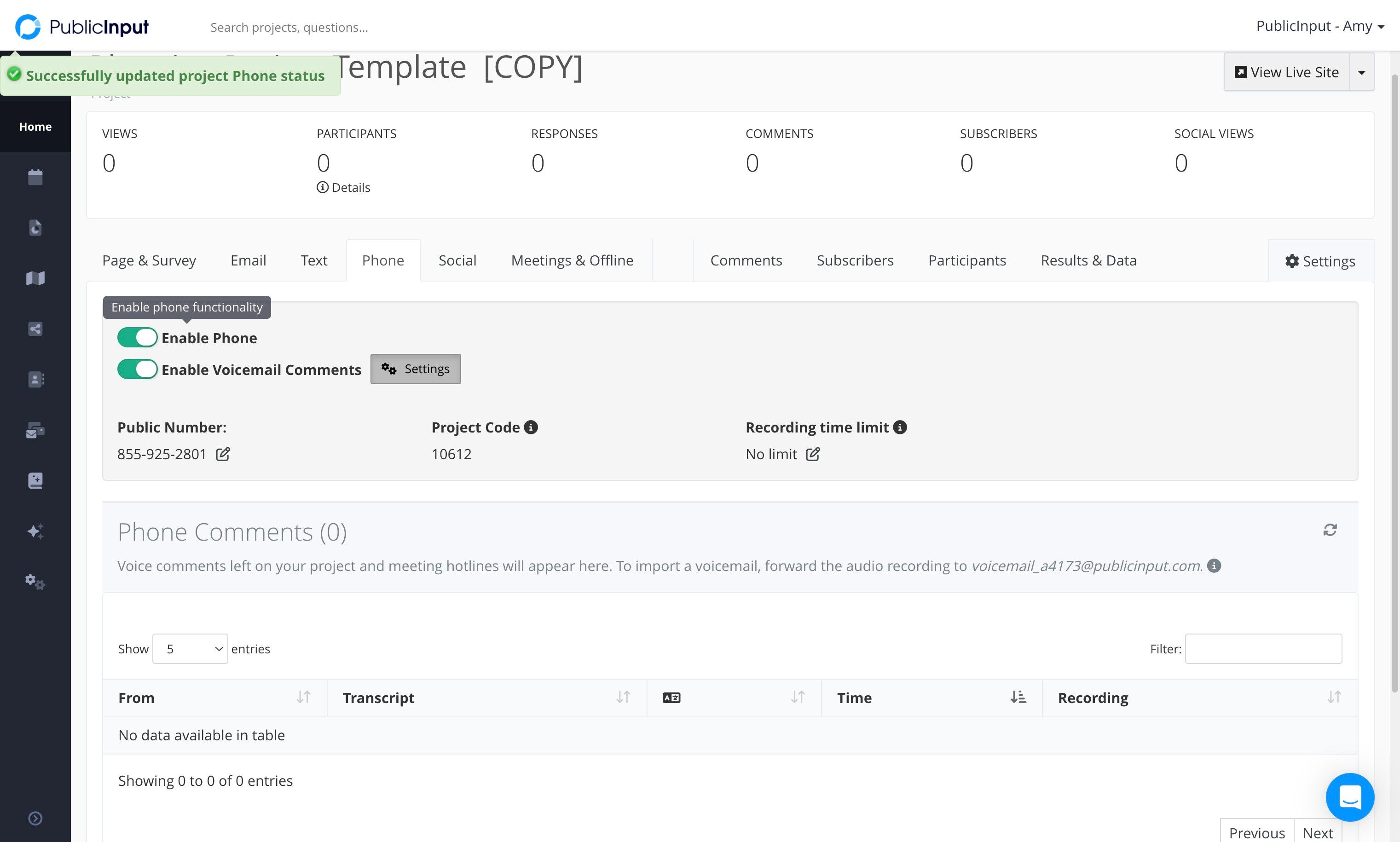
Task: Open the sparkle AI icon in sidebar
Action: tap(35, 531)
